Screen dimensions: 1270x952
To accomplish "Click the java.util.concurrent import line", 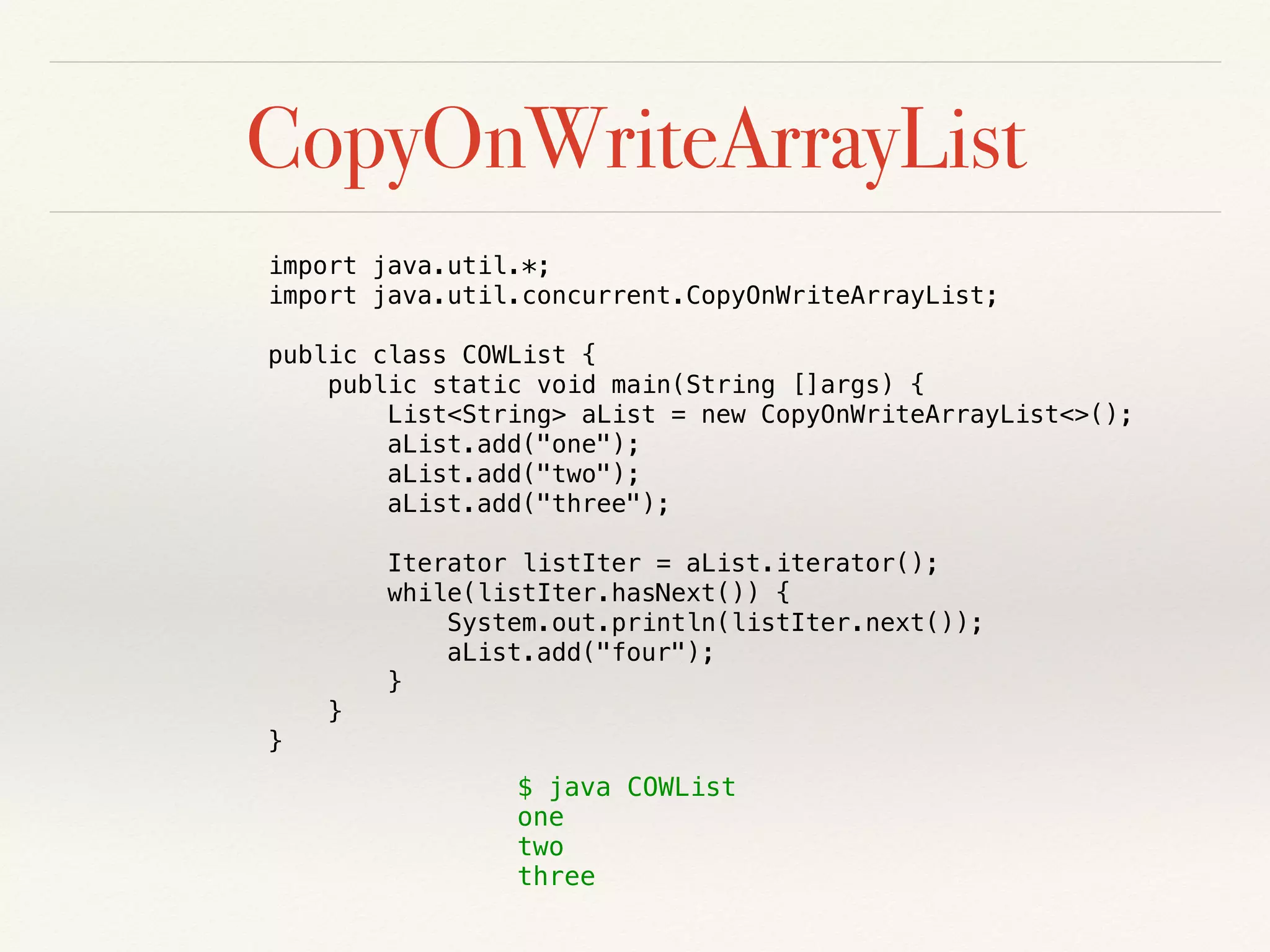I will click(x=633, y=296).
